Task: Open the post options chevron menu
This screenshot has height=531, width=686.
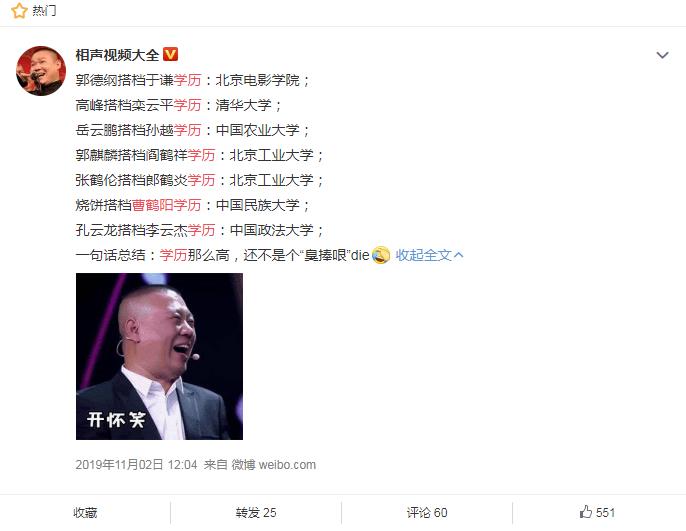Action: (x=662, y=55)
